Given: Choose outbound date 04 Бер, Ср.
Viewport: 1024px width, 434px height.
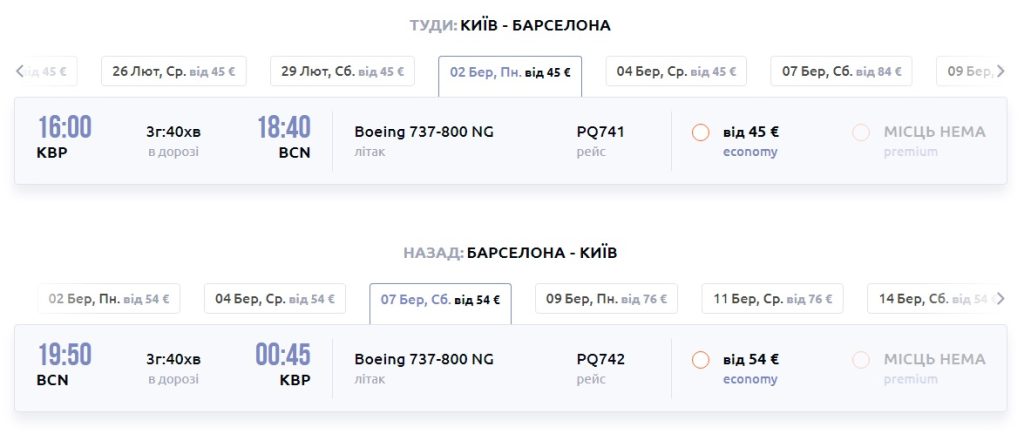Looking at the screenshot, I should pos(677,72).
